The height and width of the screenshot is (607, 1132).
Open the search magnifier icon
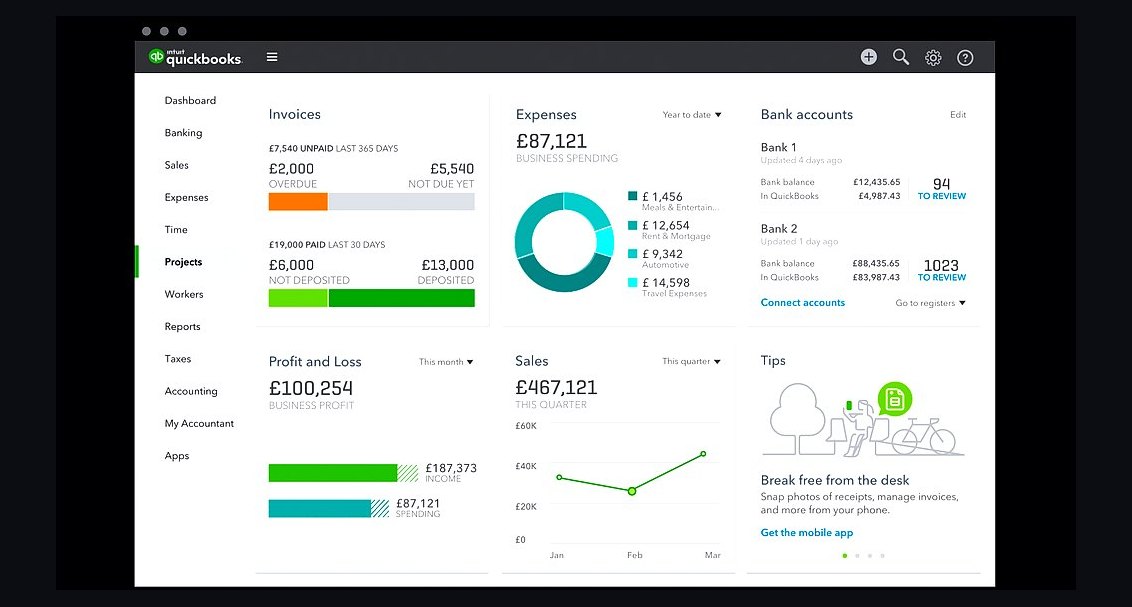click(900, 57)
